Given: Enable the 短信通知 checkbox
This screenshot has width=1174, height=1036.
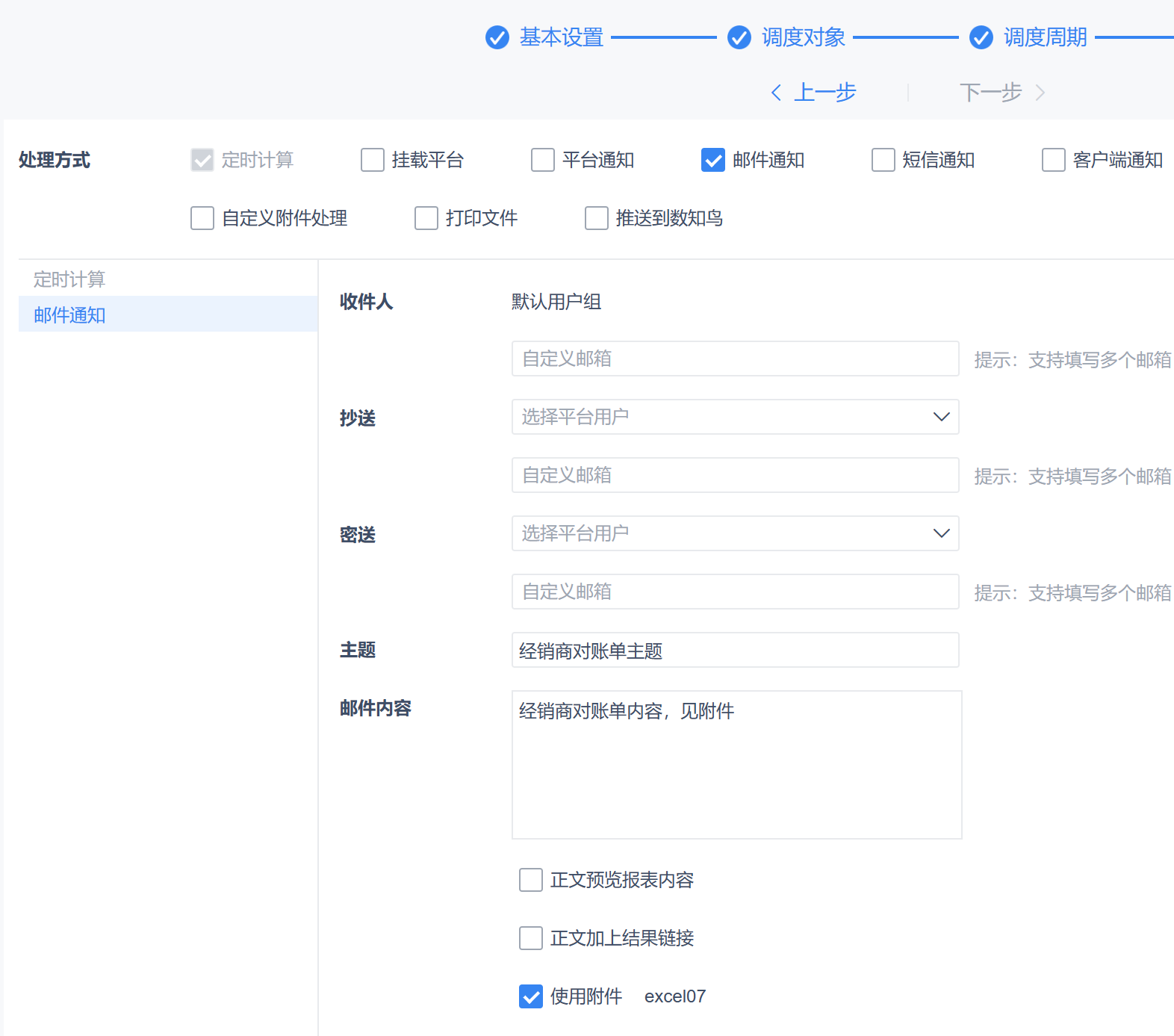Looking at the screenshot, I should coord(883,160).
